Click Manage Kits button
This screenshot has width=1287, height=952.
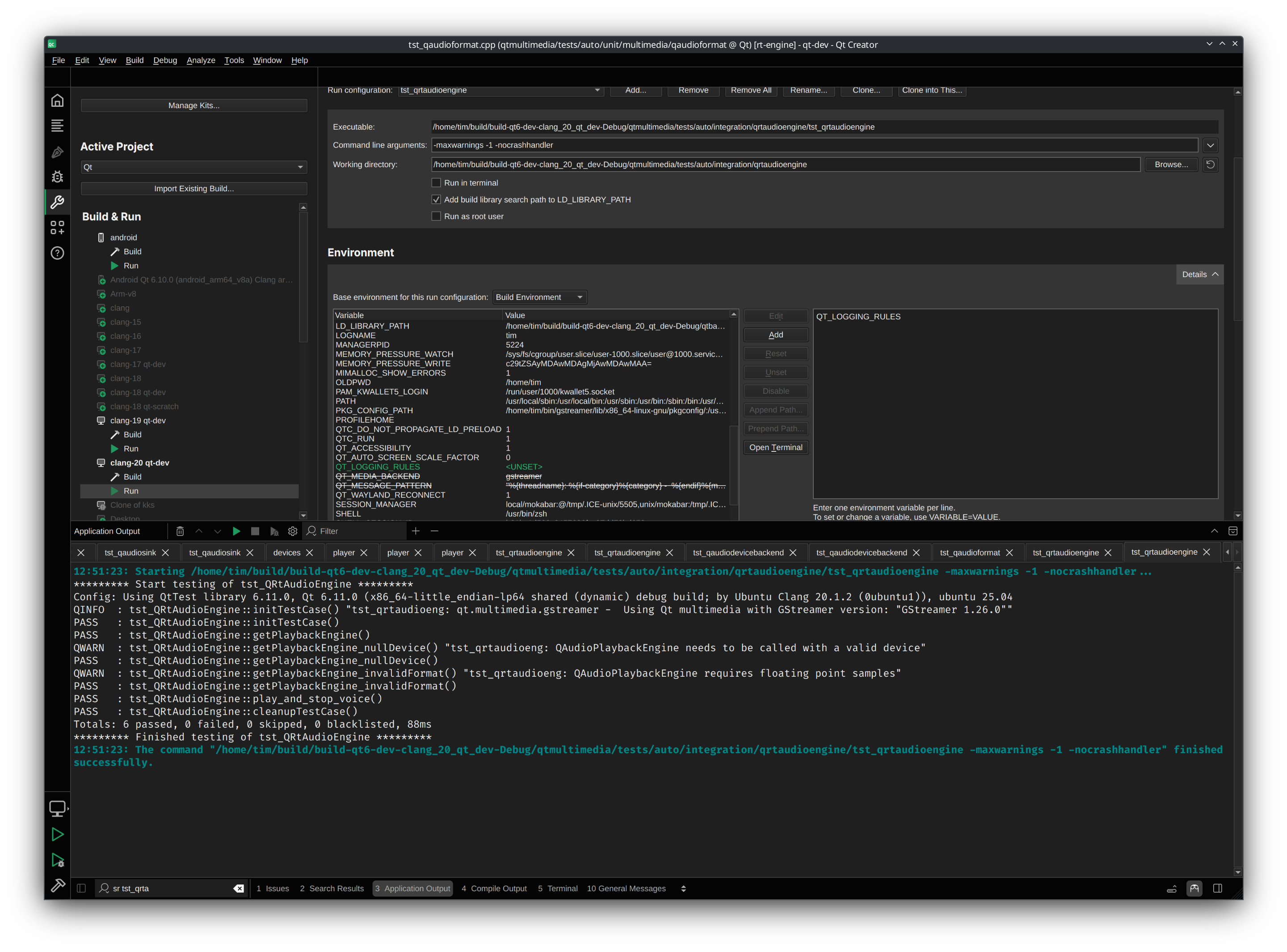(x=193, y=105)
